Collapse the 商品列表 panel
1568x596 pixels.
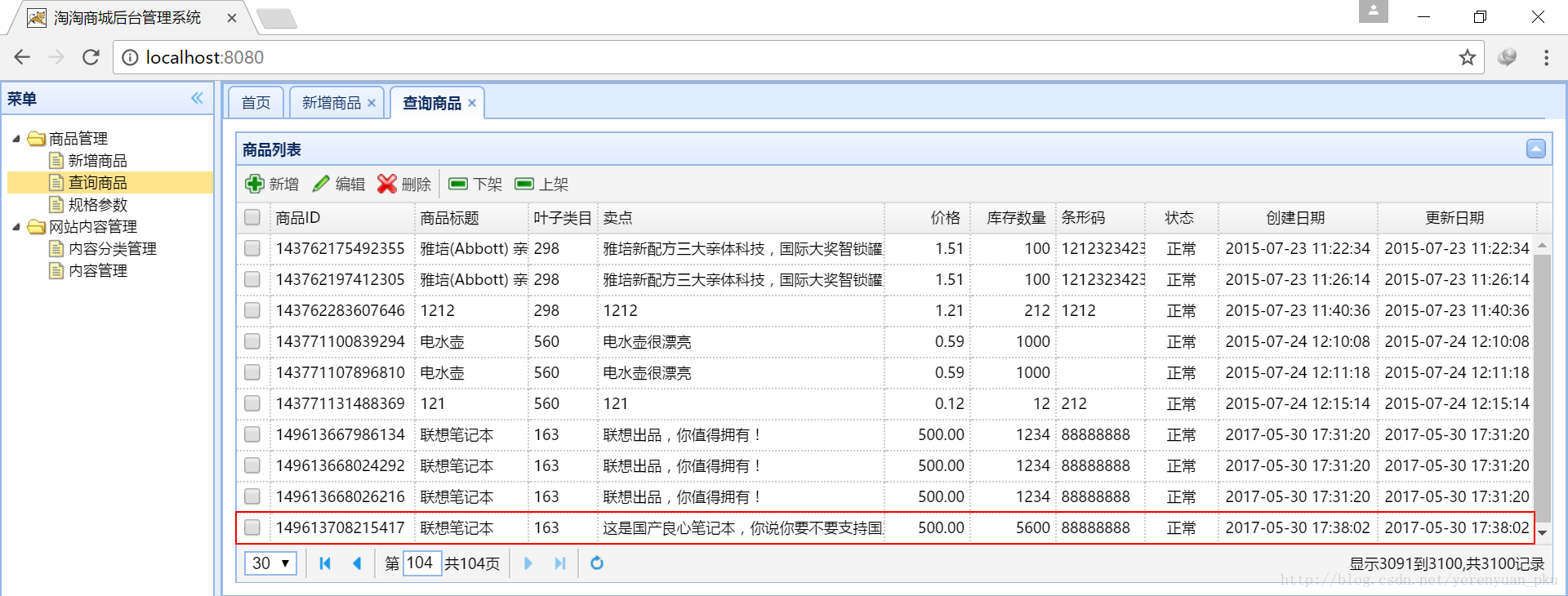tap(1536, 149)
